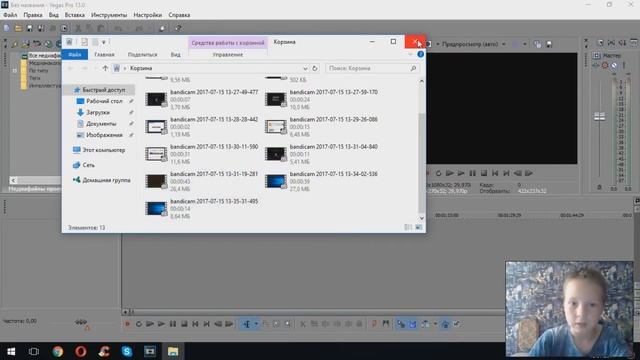The height and width of the screenshot is (360, 640).
Task: Toggle Lock Envelopes to Events icon
Action: pyautogui.click(x=445, y=324)
